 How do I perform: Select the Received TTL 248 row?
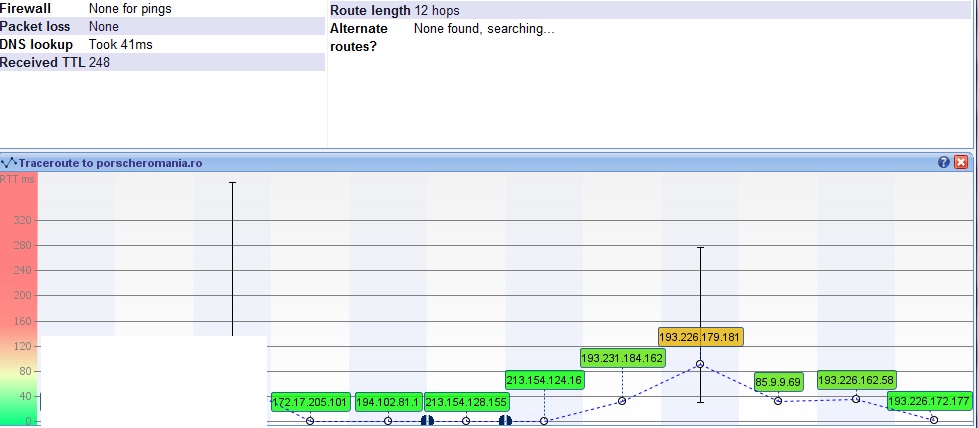[x=160, y=62]
